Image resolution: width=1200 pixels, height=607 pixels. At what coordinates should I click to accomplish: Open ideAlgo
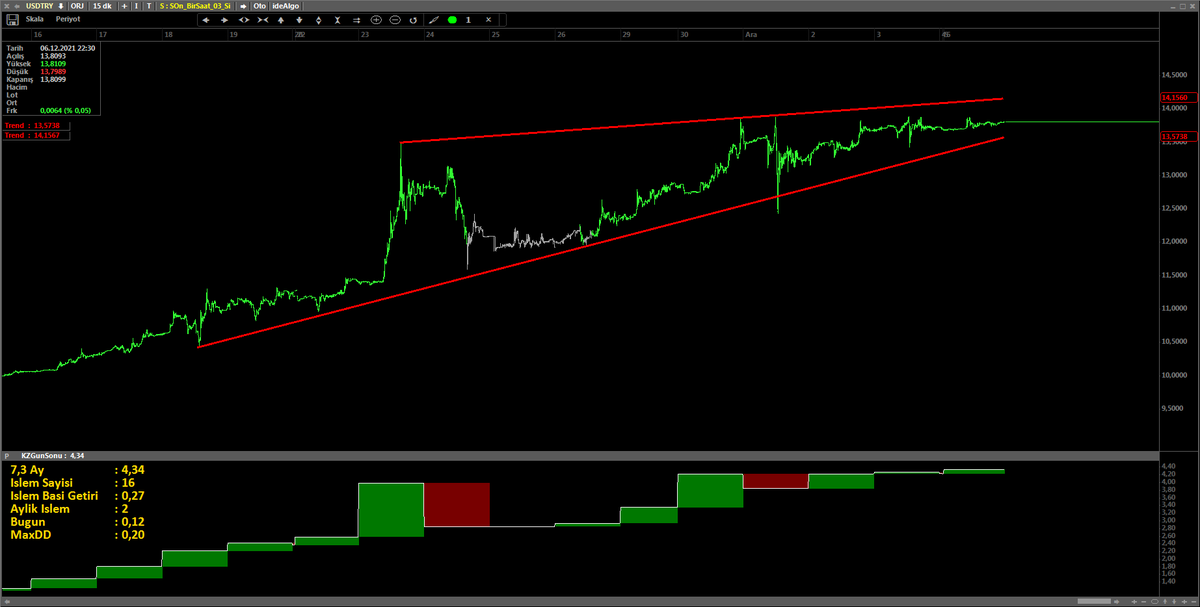(x=285, y=6)
